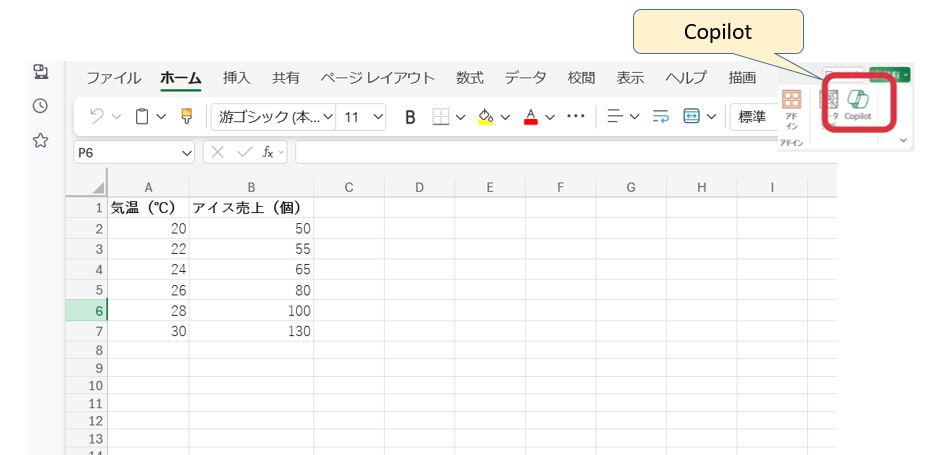Viewport: 931px width, 455px height.
Task: Select the cell containing 28
Action: 148,311
